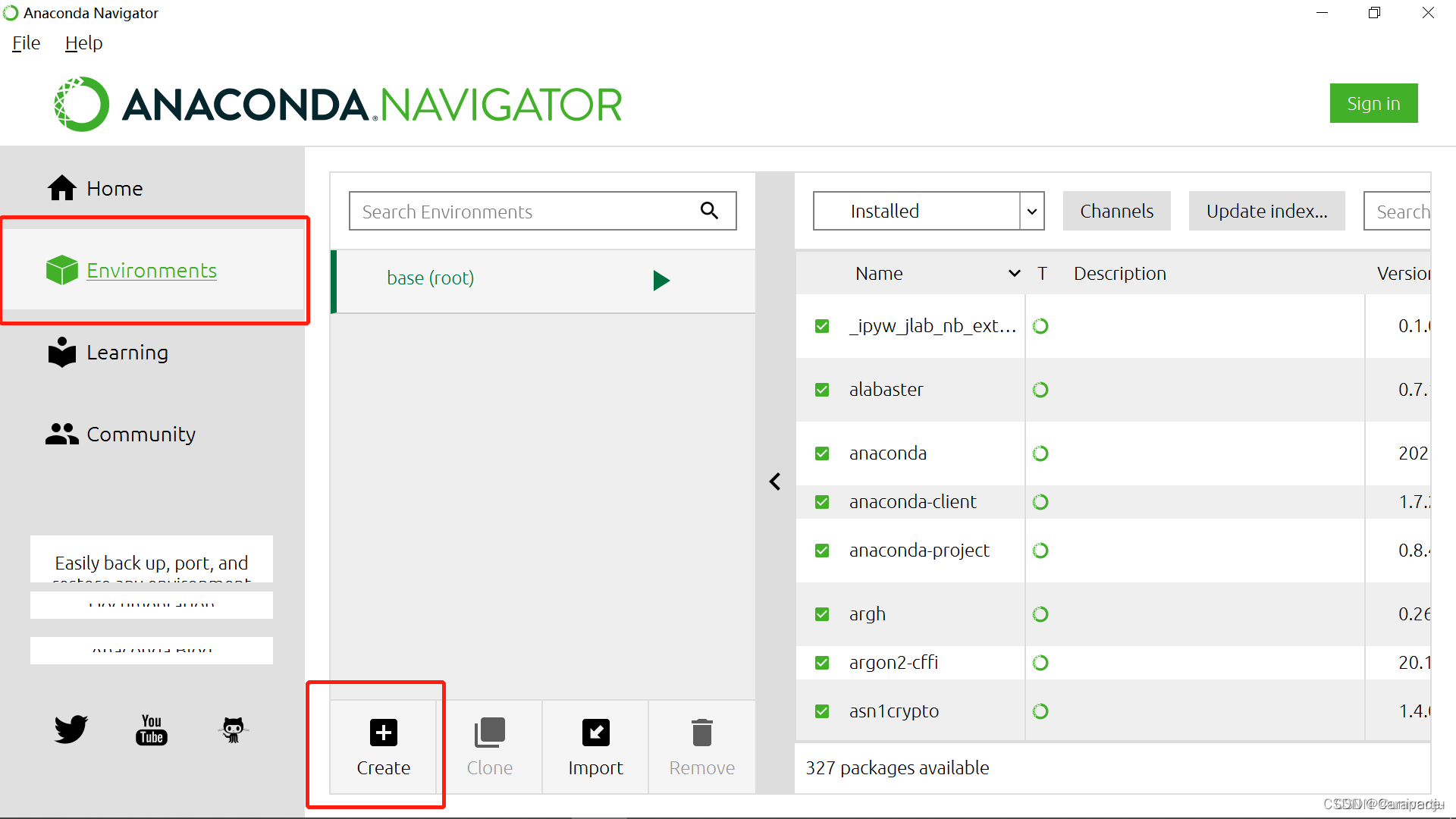
Task: Open the Learning section icon
Action: tap(61, 352)
